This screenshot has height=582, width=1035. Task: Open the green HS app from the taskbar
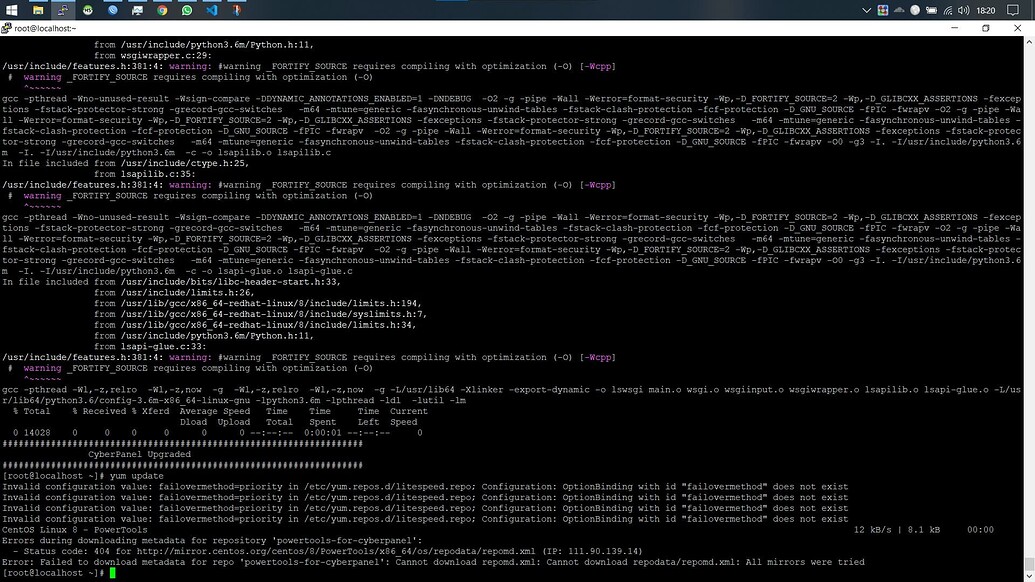(x=87, y=10)
